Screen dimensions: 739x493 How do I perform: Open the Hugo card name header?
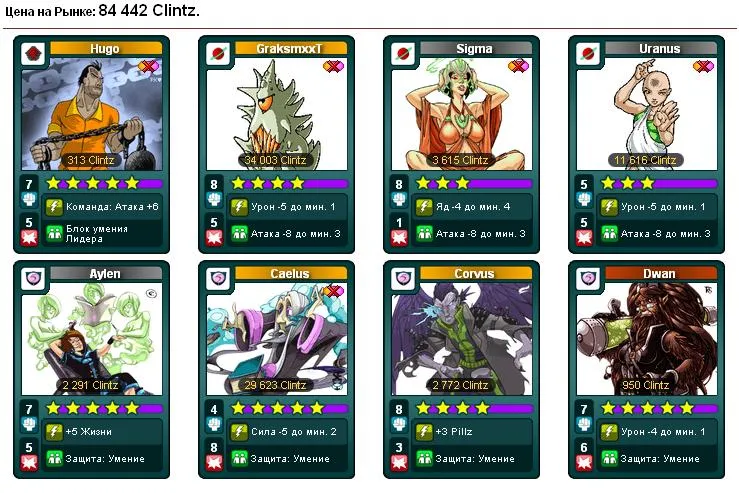pyautogui.click(x=106, y=49)
